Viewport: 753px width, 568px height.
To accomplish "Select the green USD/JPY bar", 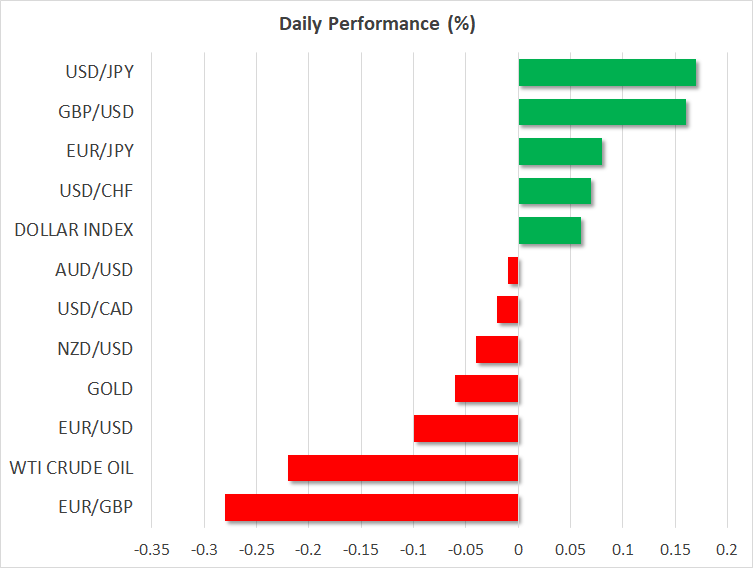I will pyautogui.click(x=607, y=73).
